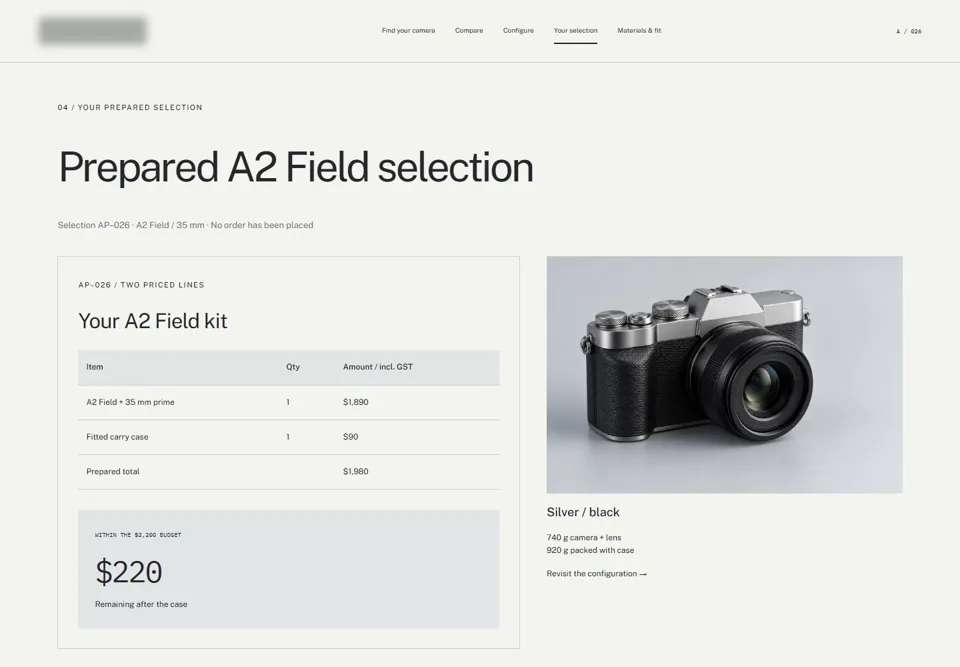Click the Amount / incl. GST column header
This screenshot has width=960, height=667.
click(x=377, y=367)
